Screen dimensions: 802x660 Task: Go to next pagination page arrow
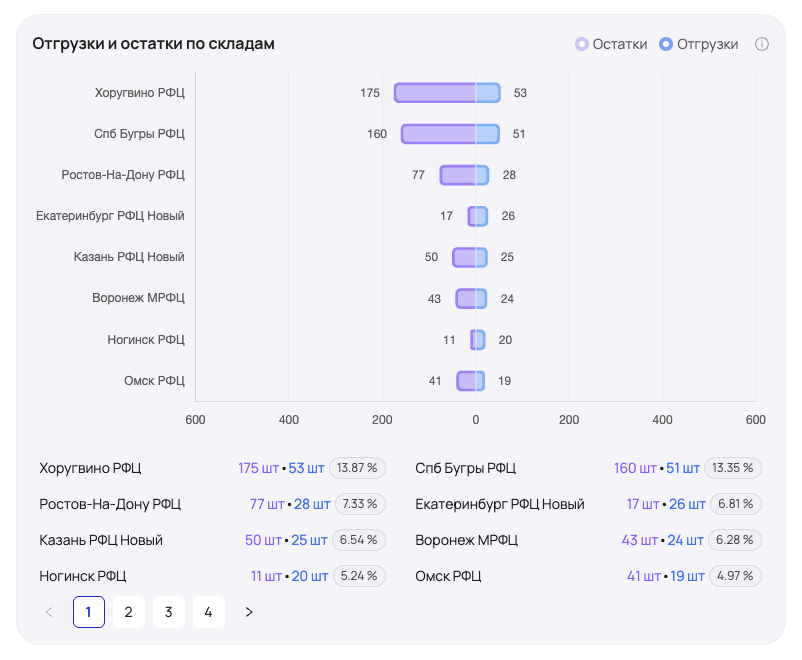pyautogui.click(x=249, y=612)
